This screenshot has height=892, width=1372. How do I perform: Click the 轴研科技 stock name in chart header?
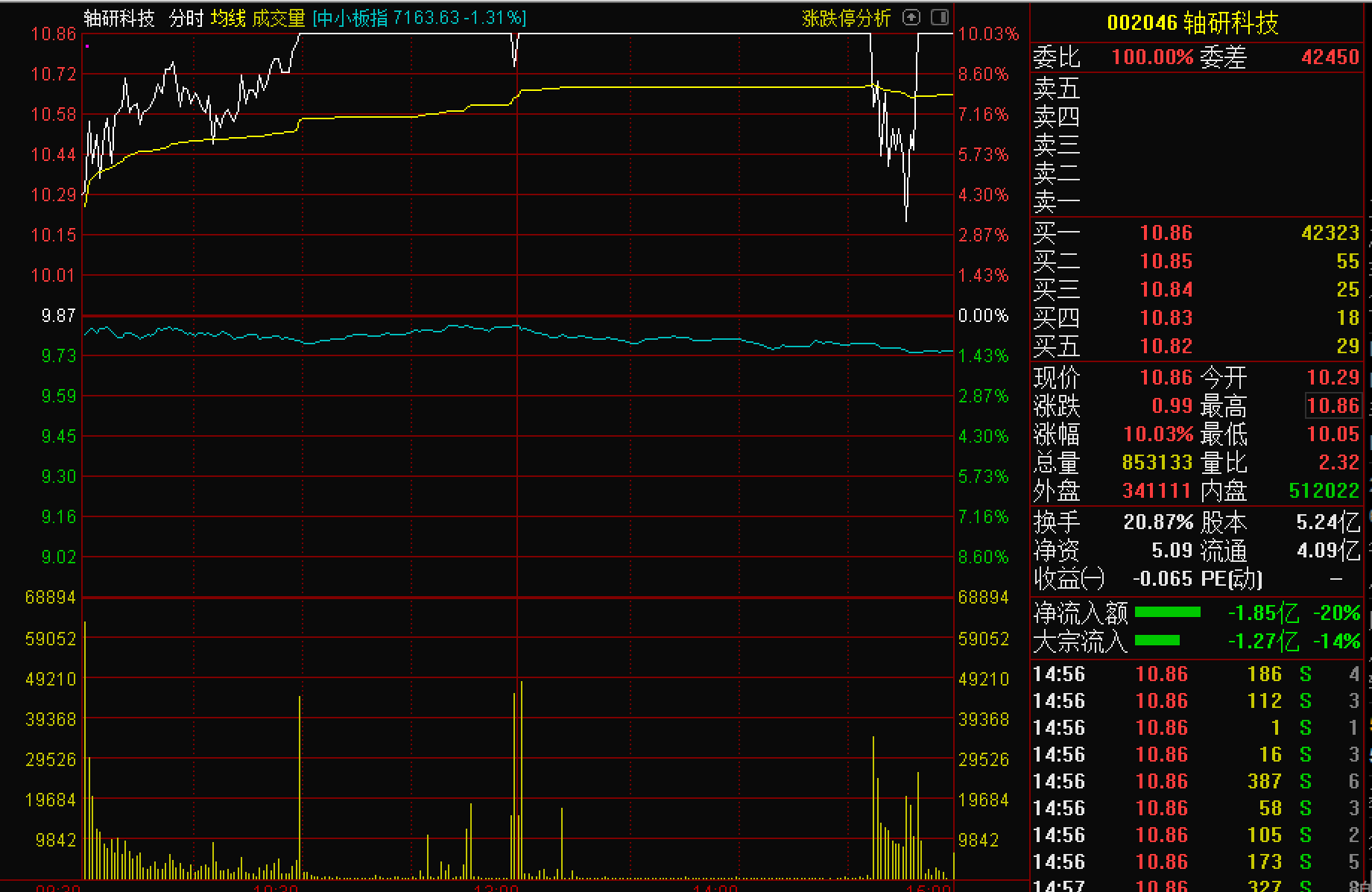(119, 18)
